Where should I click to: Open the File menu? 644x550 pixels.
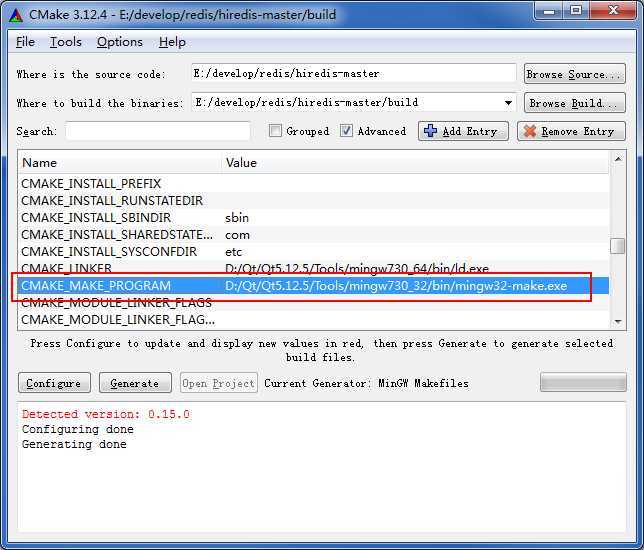click(x=25, y=42)
